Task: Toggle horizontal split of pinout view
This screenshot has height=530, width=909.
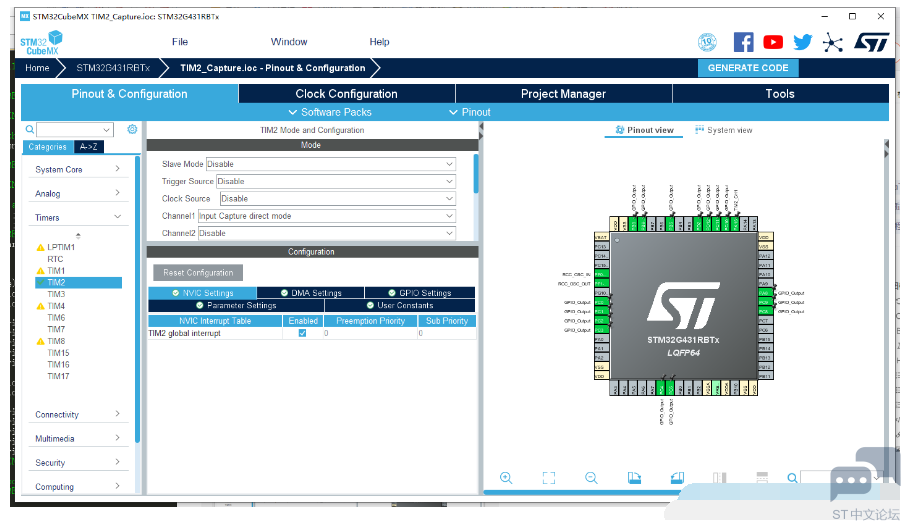Action: [x=762, y=478]
